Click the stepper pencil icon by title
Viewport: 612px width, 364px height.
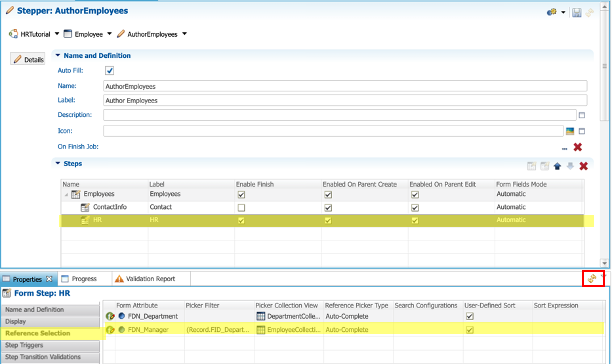(10, 11)
